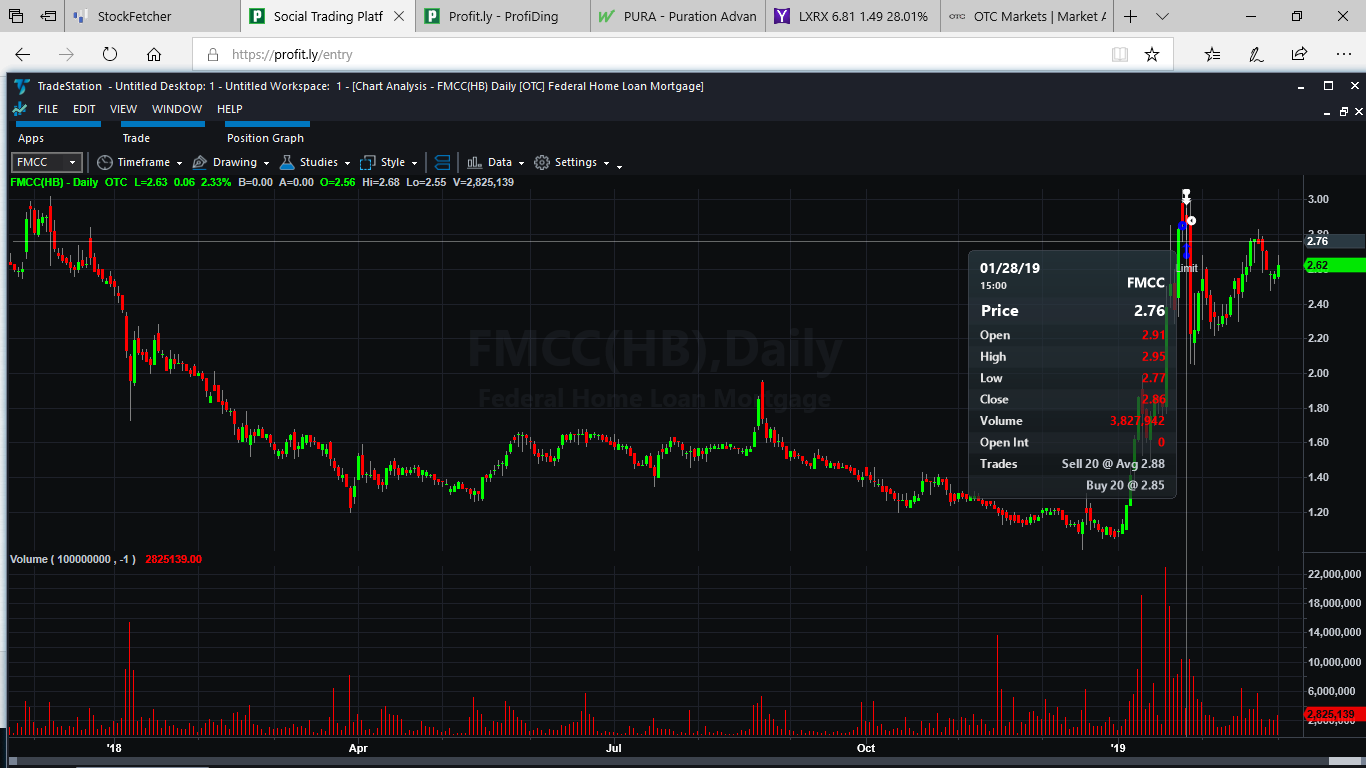The width and height of the screenshot is (1366, 768).
Task: Click the Data bar-chart icon
Action: coord(475,162)
